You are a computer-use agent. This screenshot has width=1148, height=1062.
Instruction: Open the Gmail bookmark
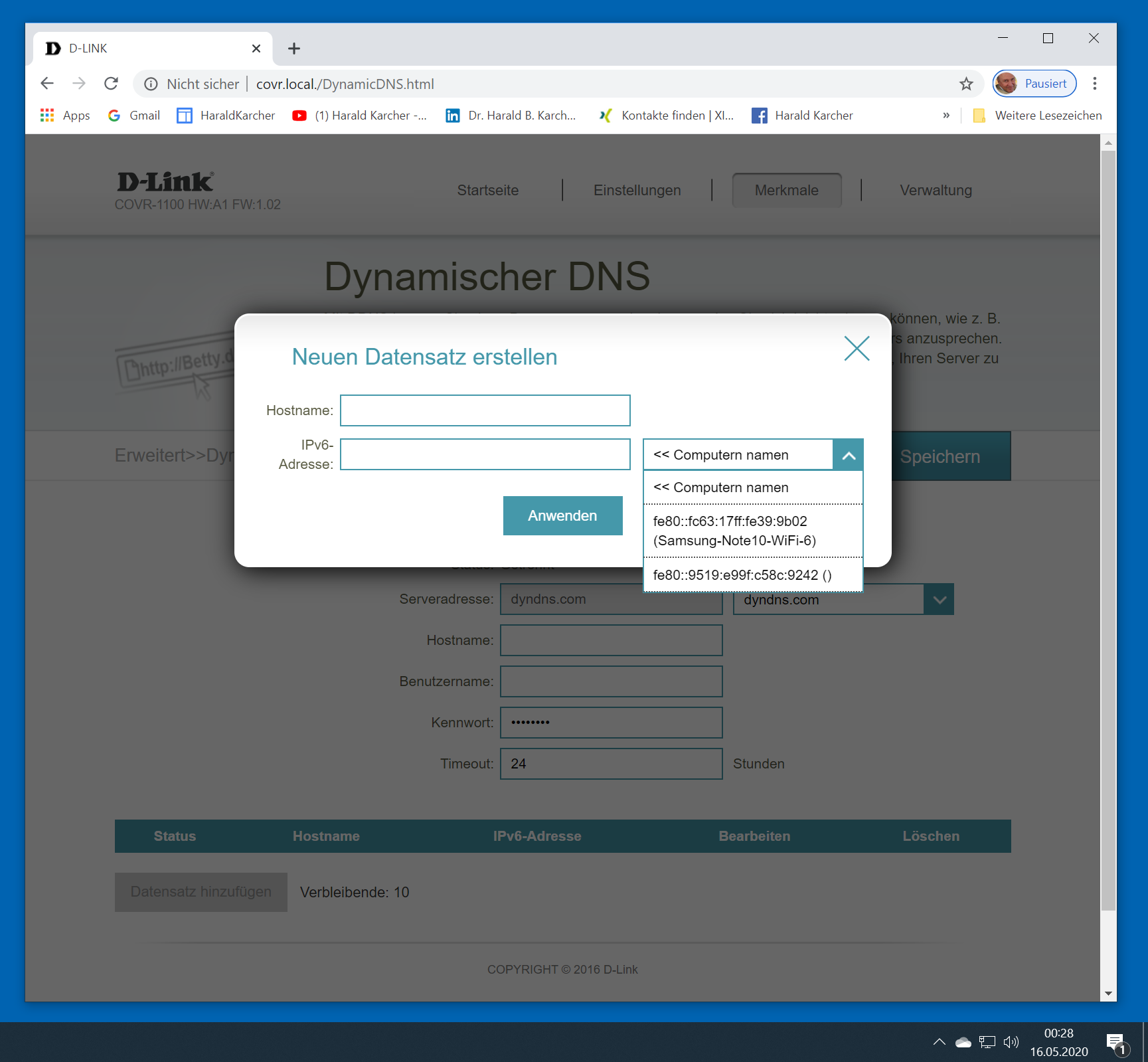point(134,116)
